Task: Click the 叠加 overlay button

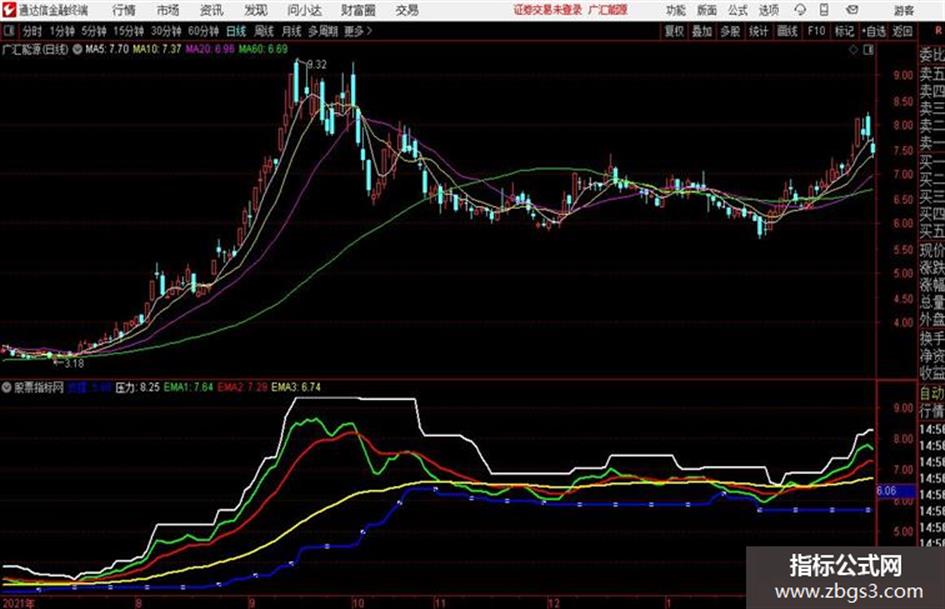Action: (x=702, y=31)
